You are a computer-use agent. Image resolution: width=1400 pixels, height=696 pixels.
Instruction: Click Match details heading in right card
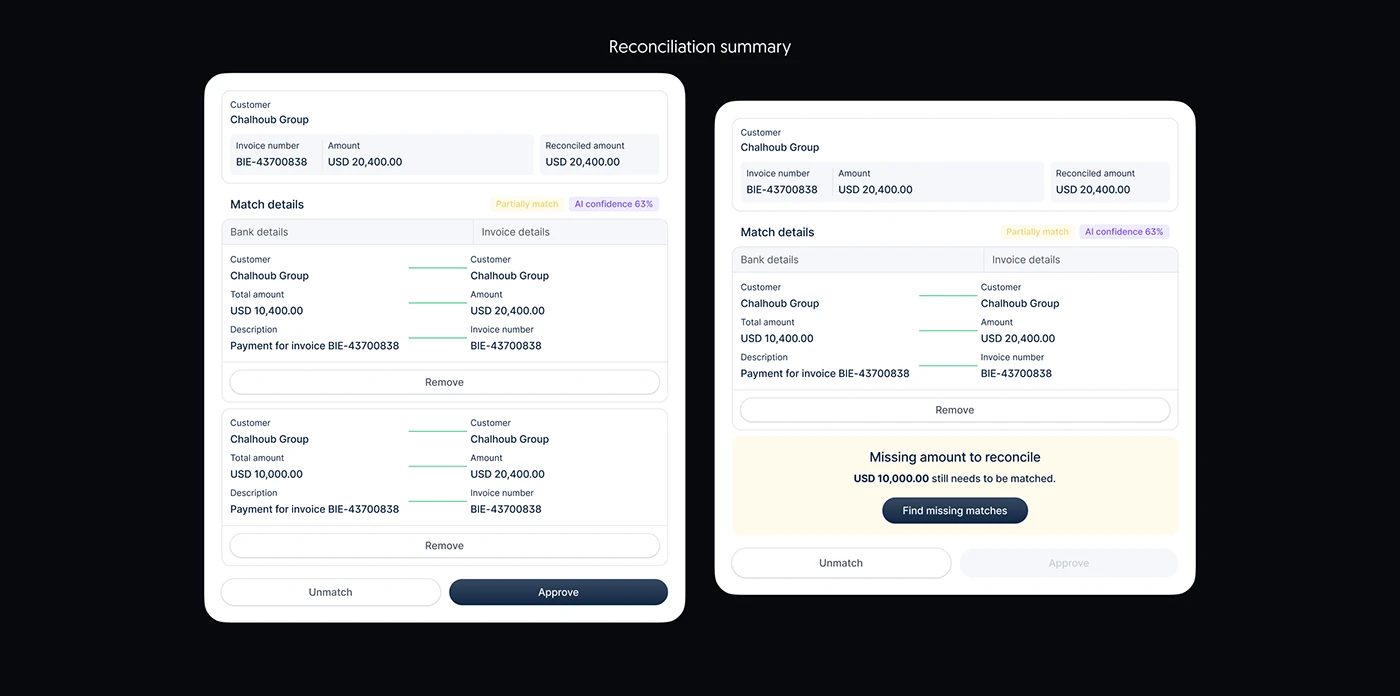(x=777, y=232)
